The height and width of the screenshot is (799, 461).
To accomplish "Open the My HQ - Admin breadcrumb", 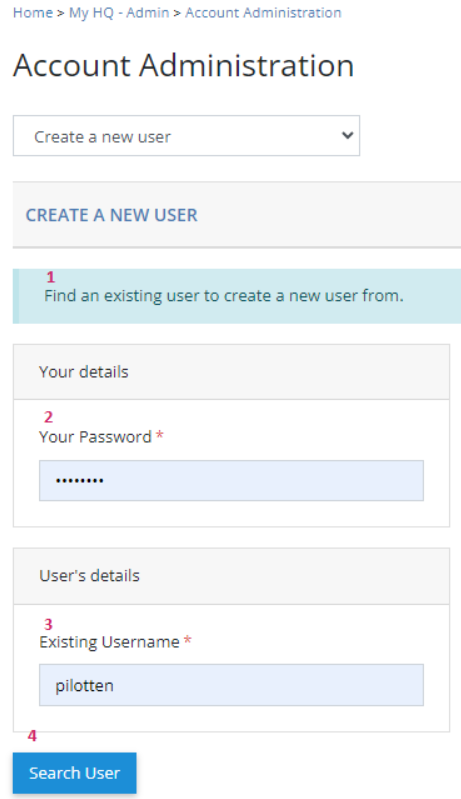I will tap(119, 13).
